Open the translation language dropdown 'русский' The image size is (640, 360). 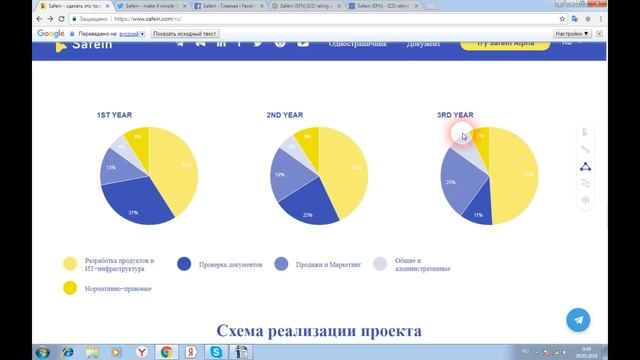pos(131,34)
